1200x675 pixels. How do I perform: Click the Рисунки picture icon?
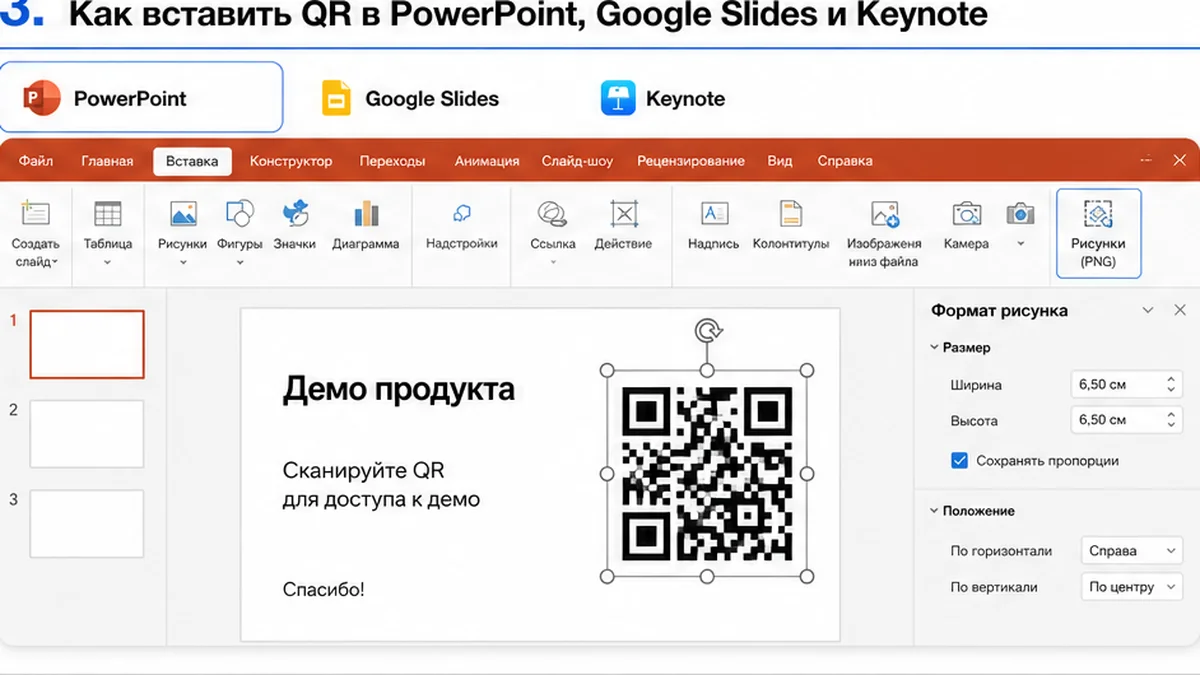click(x=183, y=213)
